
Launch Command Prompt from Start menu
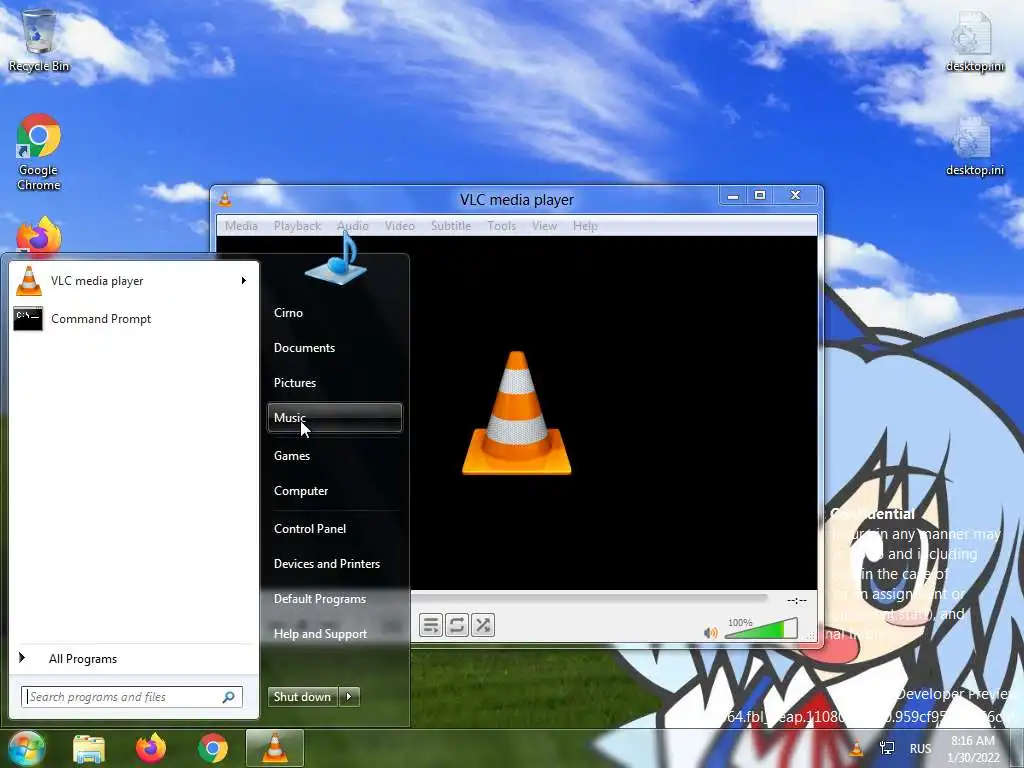[x=134, y=319]
